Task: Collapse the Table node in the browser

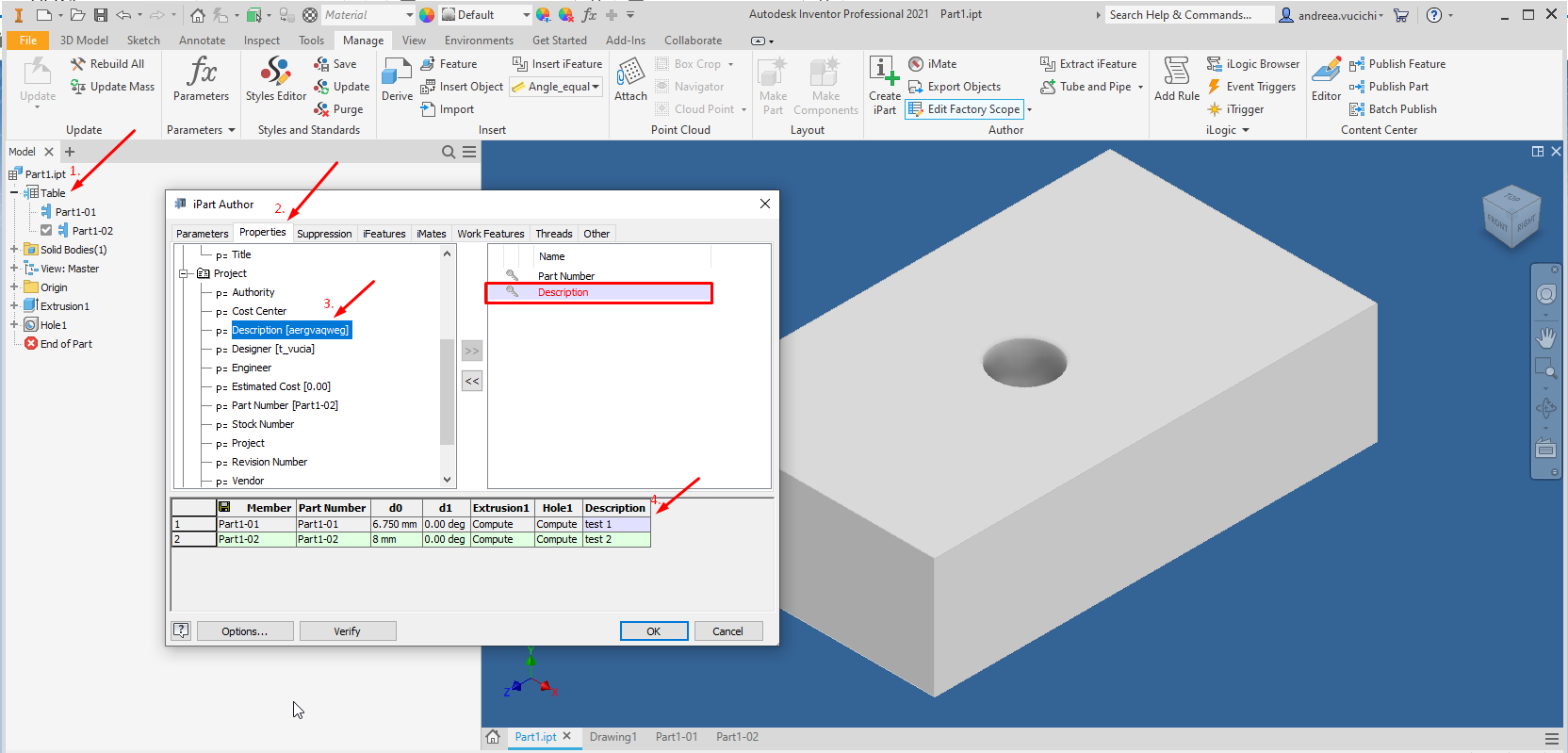Action: click(14, 193)
